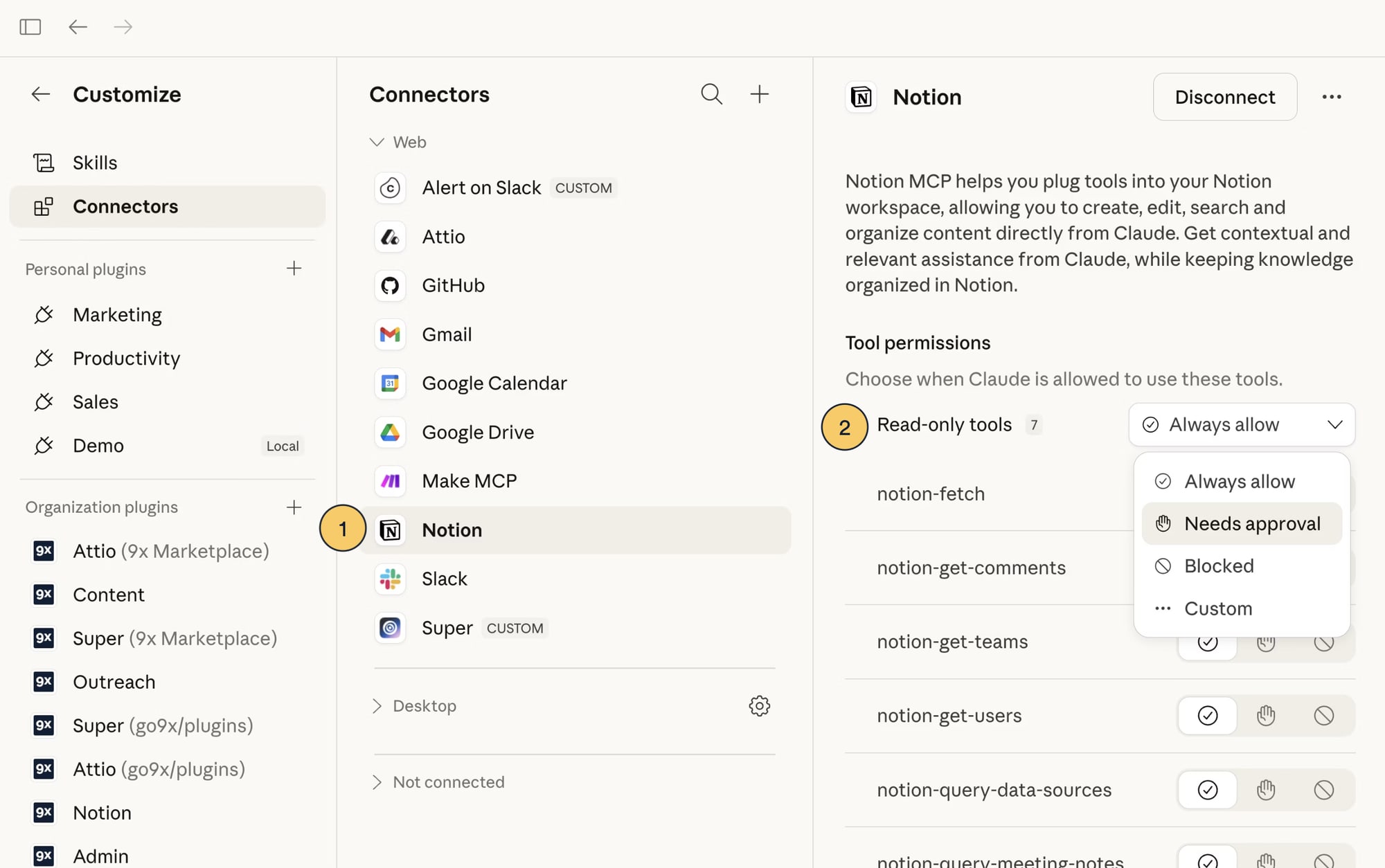The width and height of the screenshot is (1385, 868).
Task: Go forward with the right arrow
Action: 123,27
